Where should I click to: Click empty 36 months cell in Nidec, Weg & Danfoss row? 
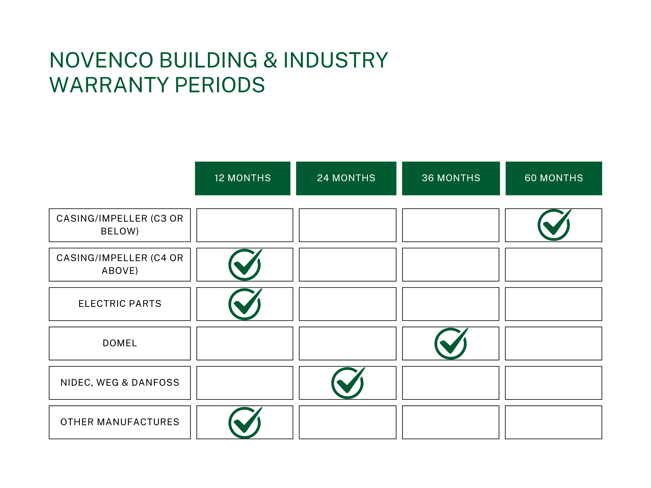[x=450, y=383]
